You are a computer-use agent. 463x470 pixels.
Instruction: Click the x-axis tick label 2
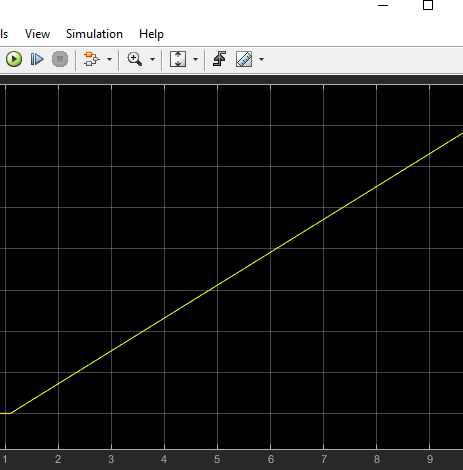point(58,459)
